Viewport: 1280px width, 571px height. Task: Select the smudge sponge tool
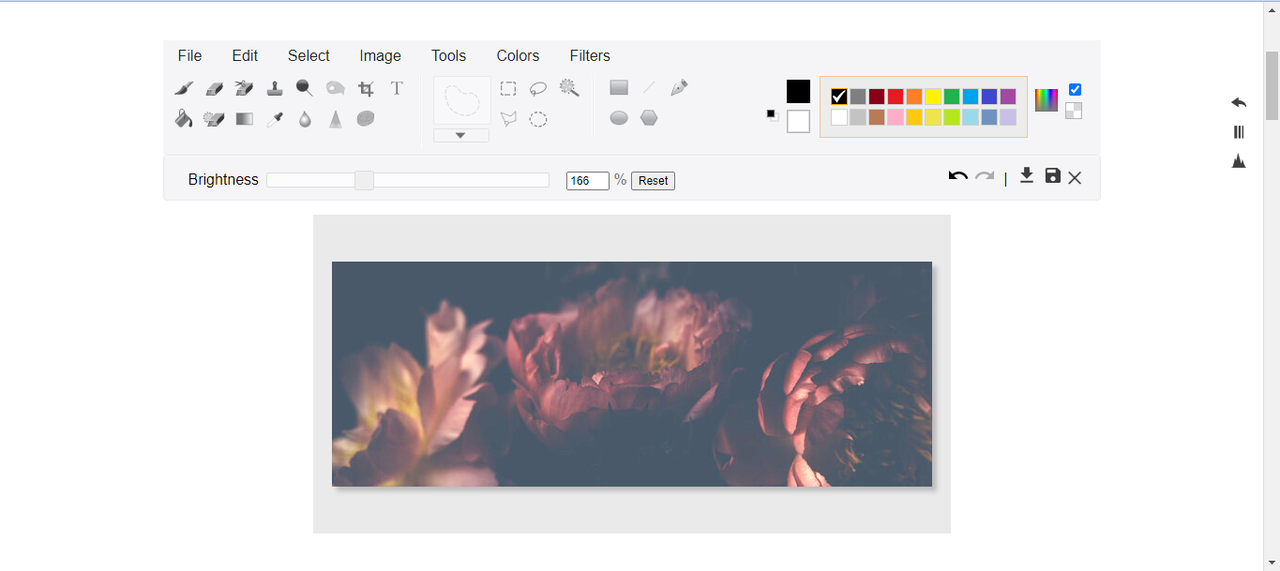tap(366, 119)
